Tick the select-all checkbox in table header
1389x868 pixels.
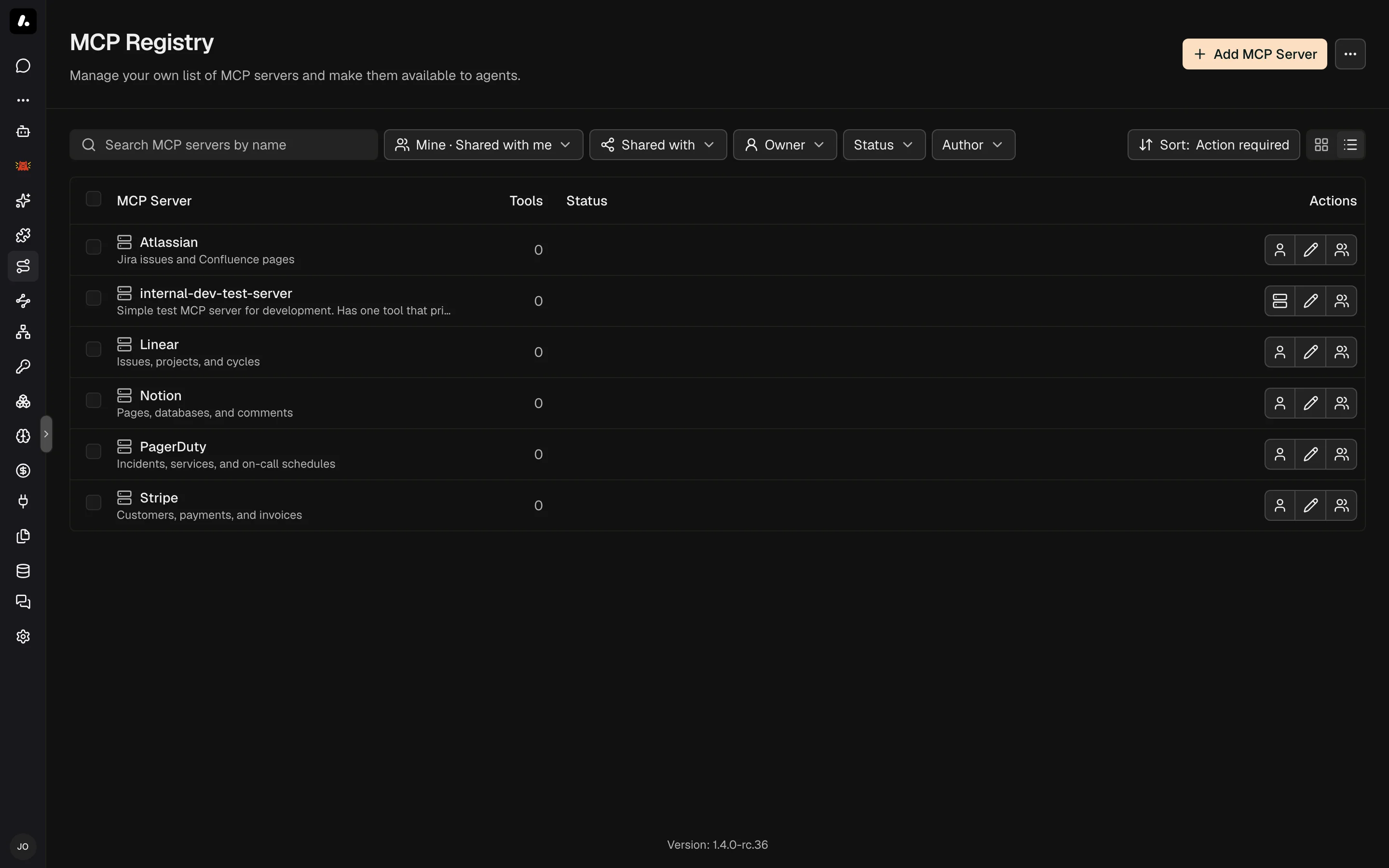94,199
